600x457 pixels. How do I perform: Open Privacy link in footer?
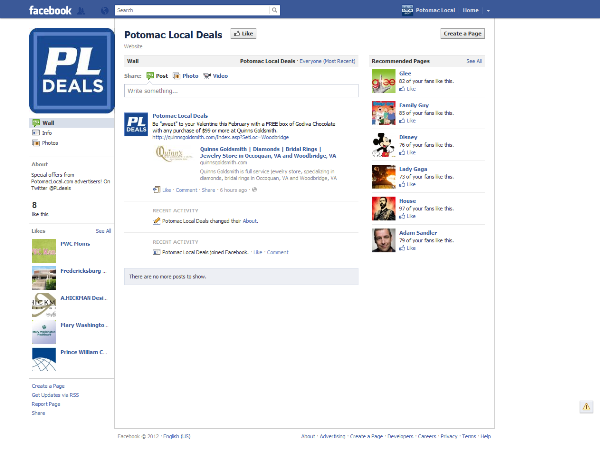[x=449, y=436]
